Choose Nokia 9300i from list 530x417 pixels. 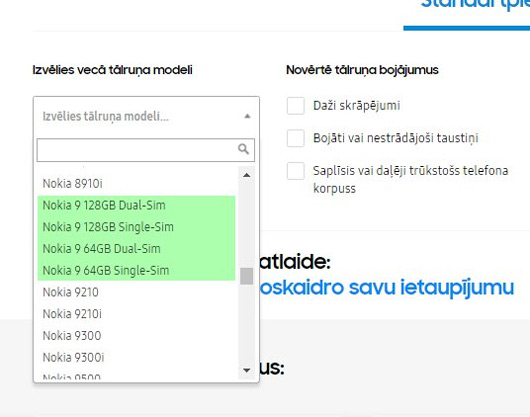pyautogui.click(x=136, y=357)
